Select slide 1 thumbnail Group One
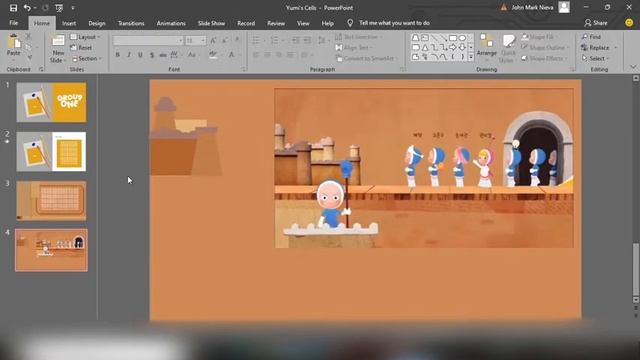 pos(51,102)
